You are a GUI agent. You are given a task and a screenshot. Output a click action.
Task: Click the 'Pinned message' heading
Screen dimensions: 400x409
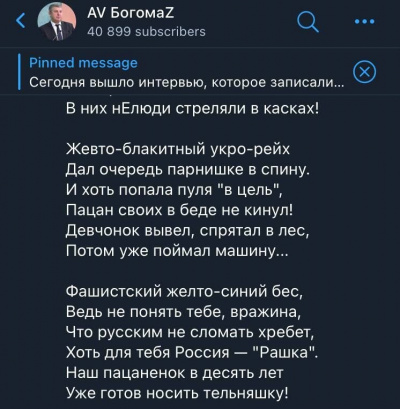point(83,63)
